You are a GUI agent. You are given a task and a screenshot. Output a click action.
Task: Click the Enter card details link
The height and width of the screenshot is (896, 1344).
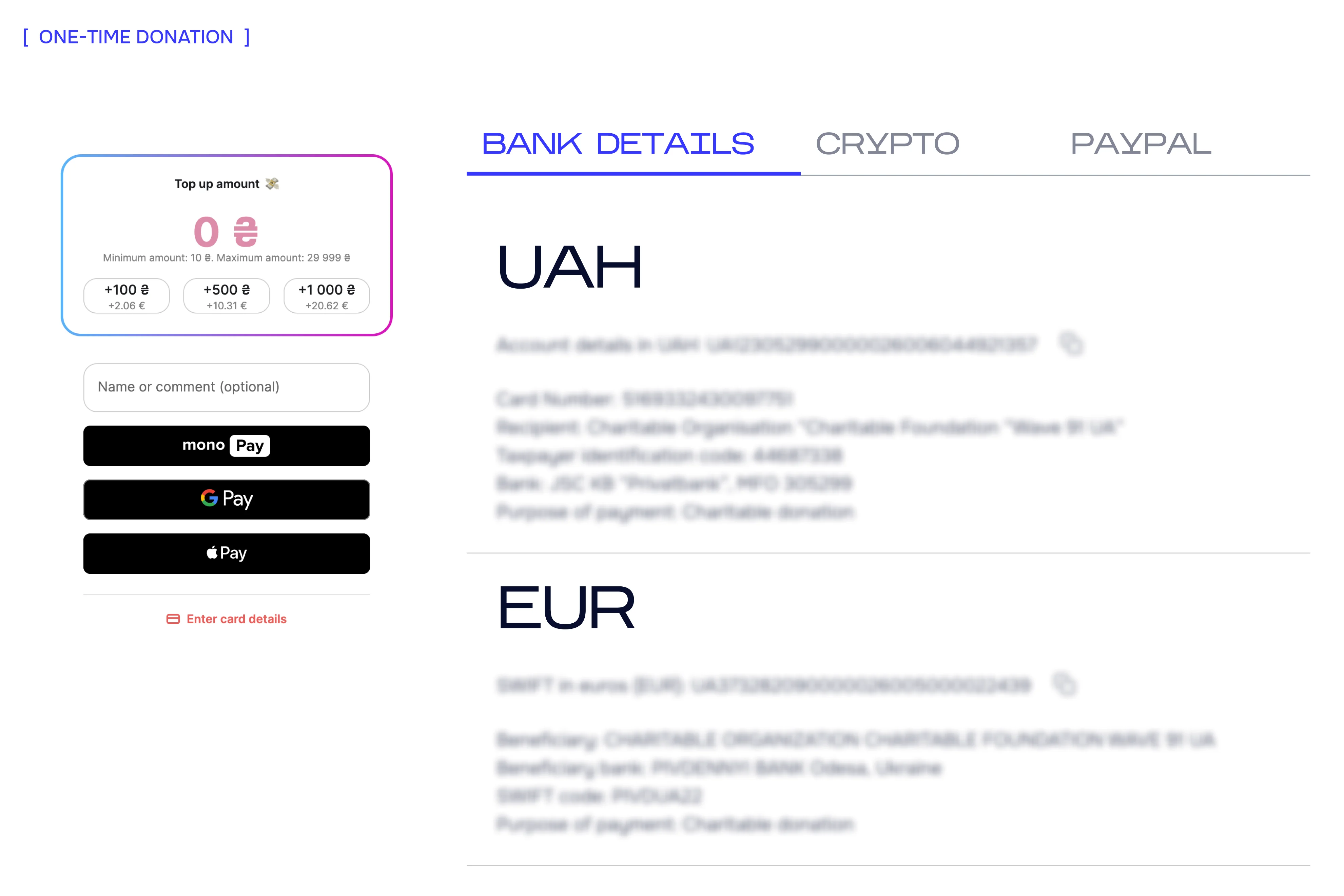[x=236, y=619]
